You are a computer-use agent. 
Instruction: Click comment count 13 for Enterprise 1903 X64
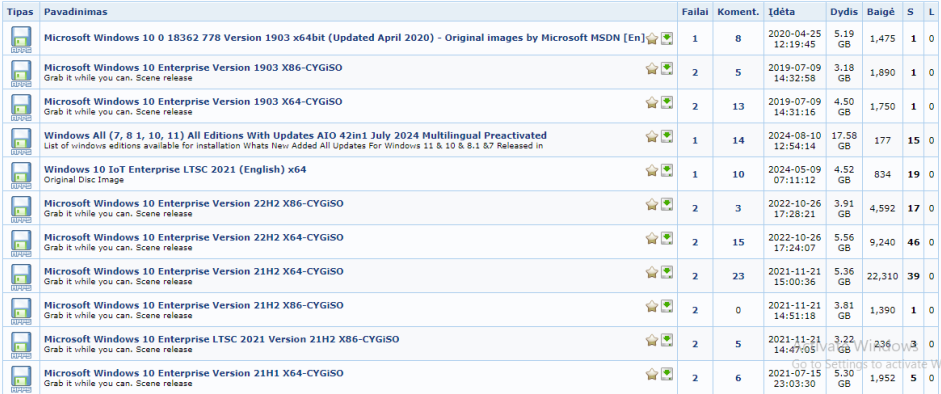[x=738, y=107]
